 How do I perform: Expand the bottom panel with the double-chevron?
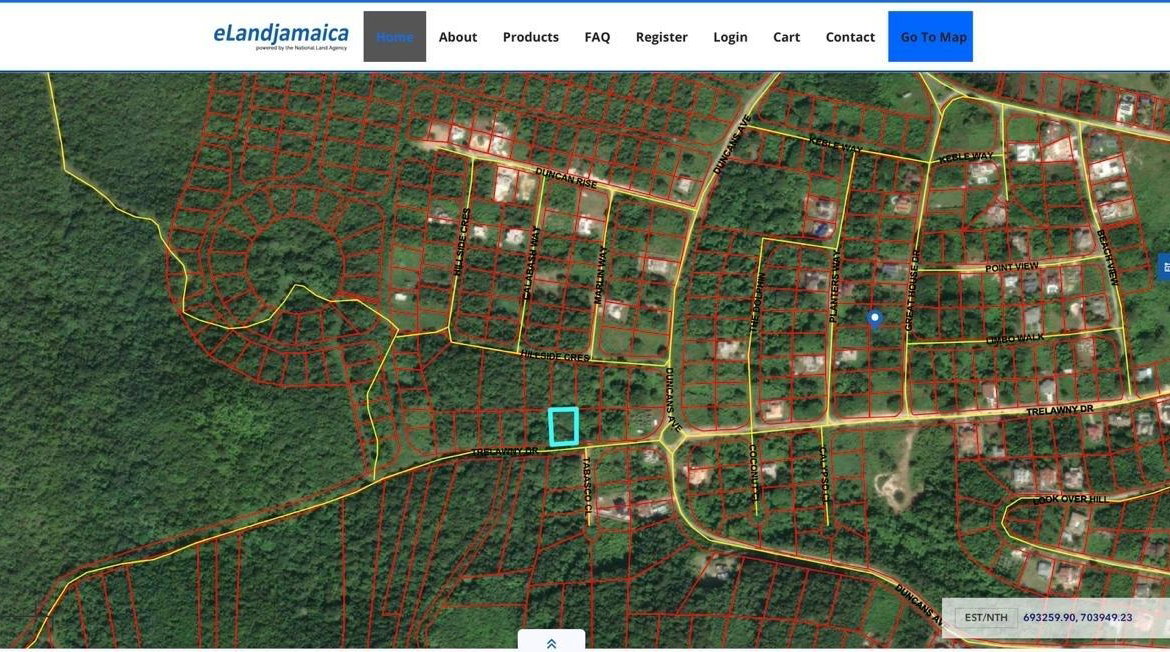551,643
